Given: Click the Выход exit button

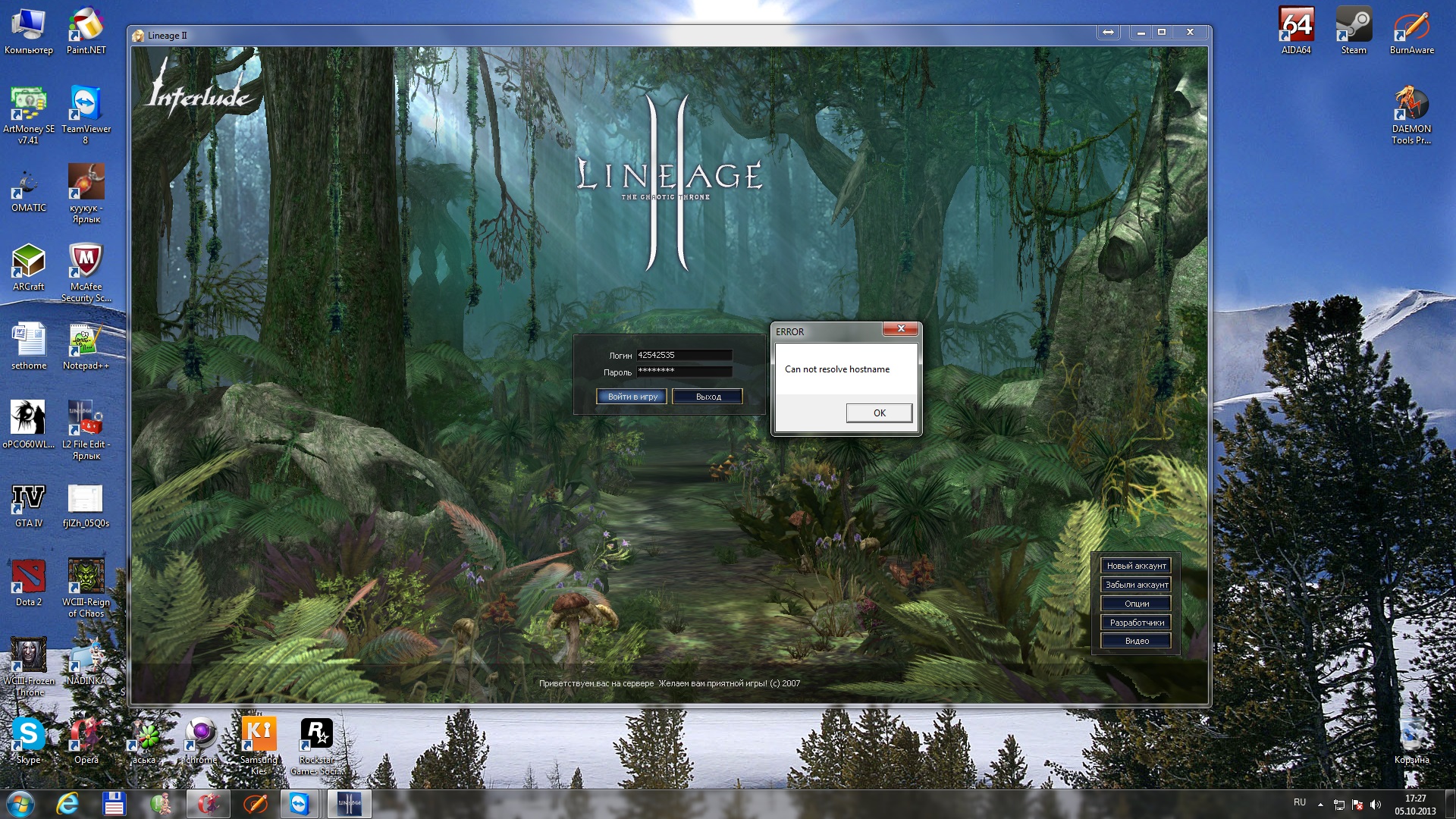Looking at the screenshot, I should [x=708, y=397].
